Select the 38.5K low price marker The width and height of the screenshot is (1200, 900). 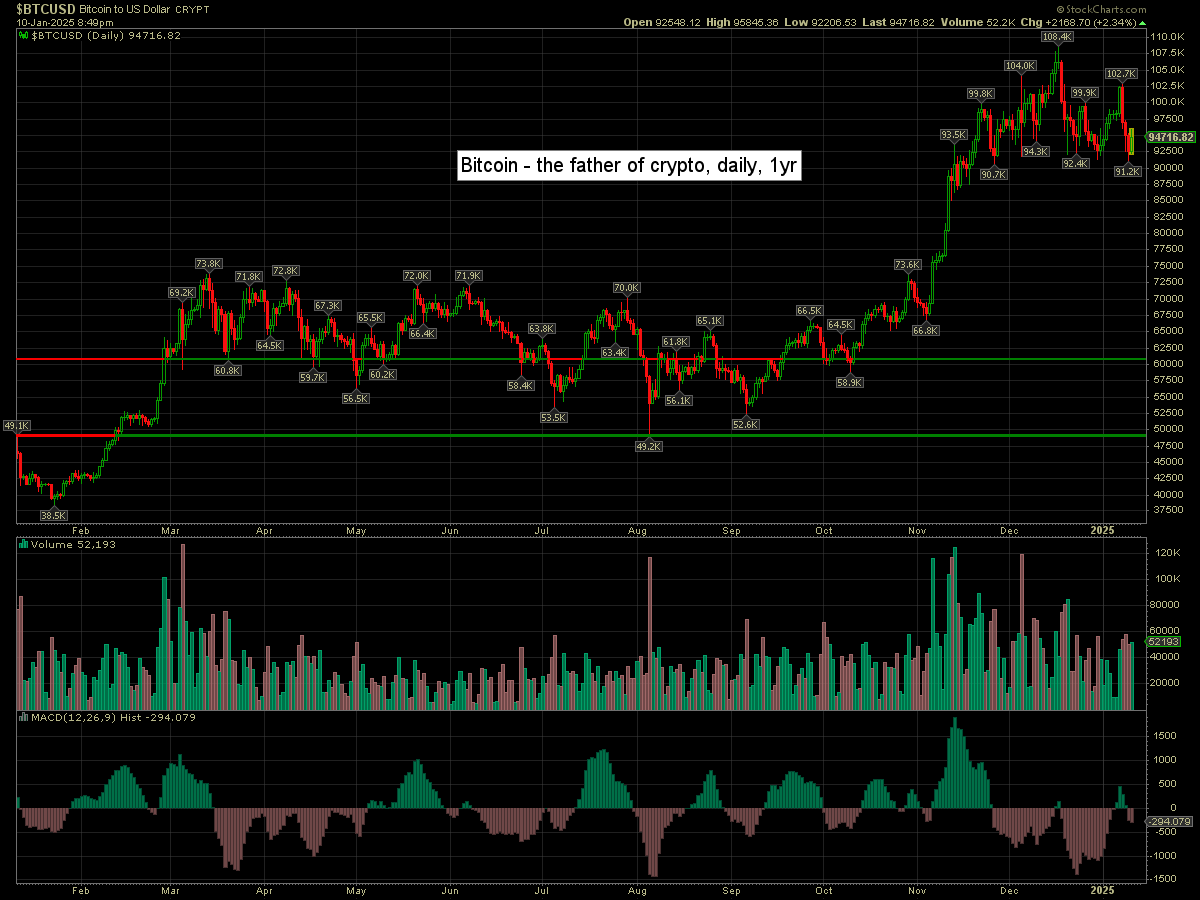click(x=53, y=515)
